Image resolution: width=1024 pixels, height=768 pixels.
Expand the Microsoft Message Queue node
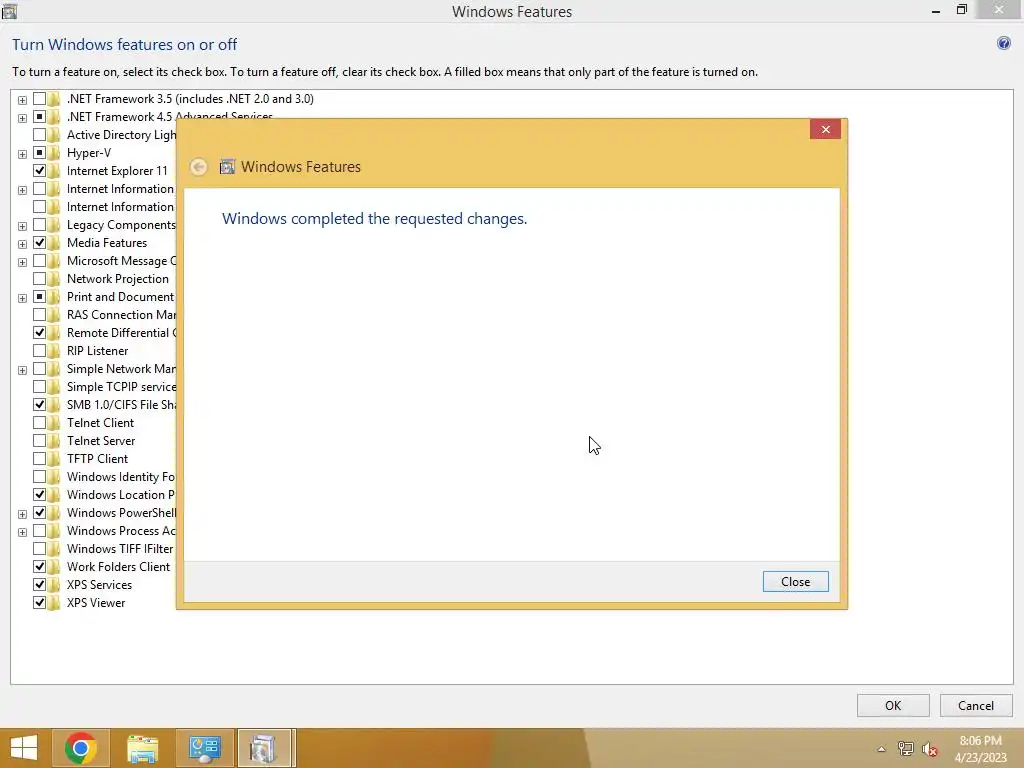coord(22,262)
